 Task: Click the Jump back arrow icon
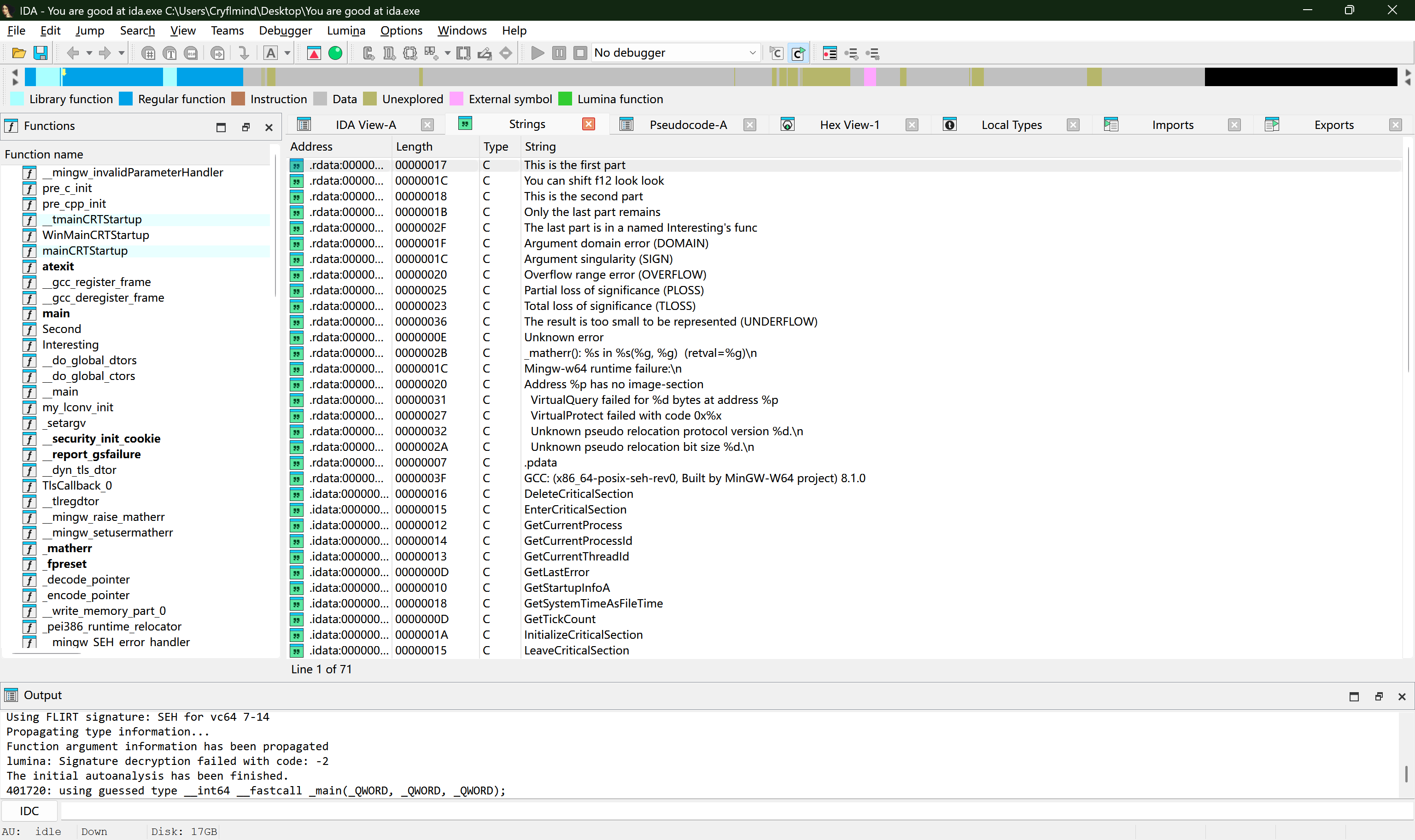pos(72,53)
